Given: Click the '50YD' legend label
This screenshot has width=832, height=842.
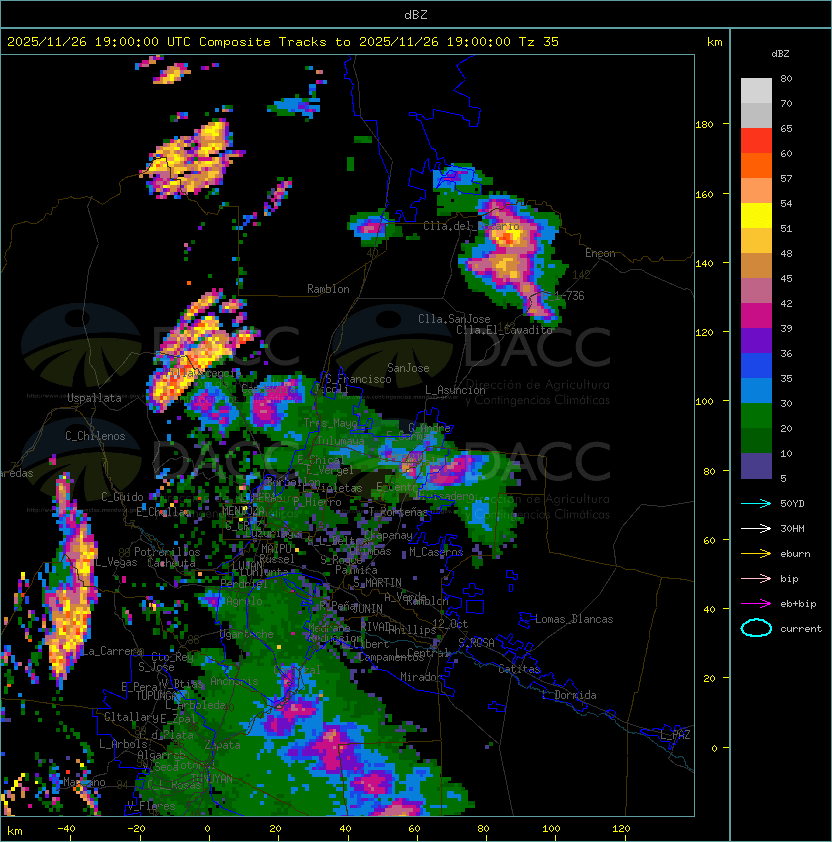Looking at the screenshot, I should tap(792, 503).
